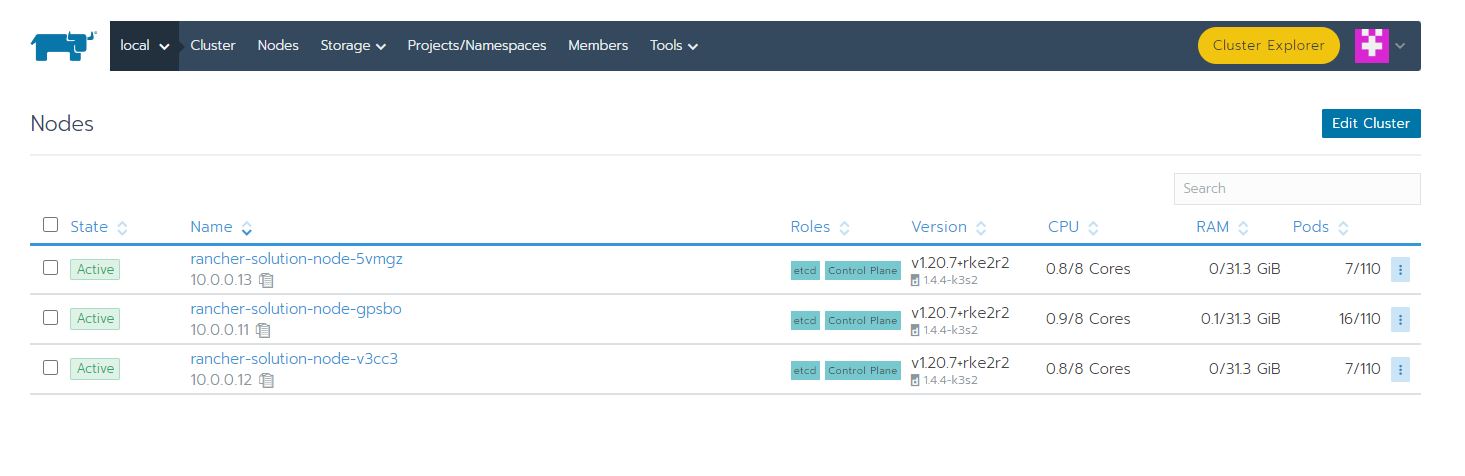Image resolution: width=1465 pixels, height=476 pixels.
Task: Expand the Storage dropdown menu
Action: tap(353, 46)
